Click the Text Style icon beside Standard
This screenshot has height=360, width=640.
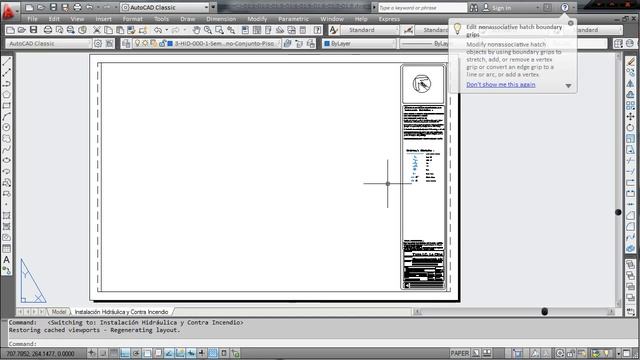(333, 30)
